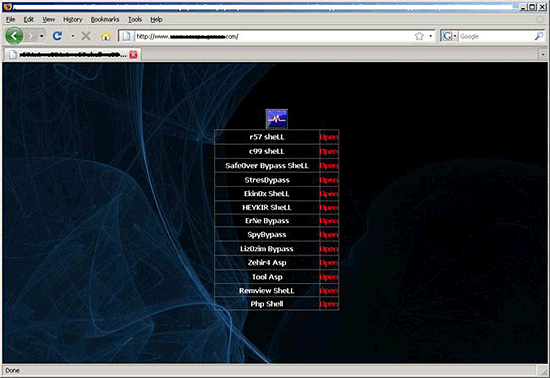Click Open link beside Php Shell

(x=329, y=304)
